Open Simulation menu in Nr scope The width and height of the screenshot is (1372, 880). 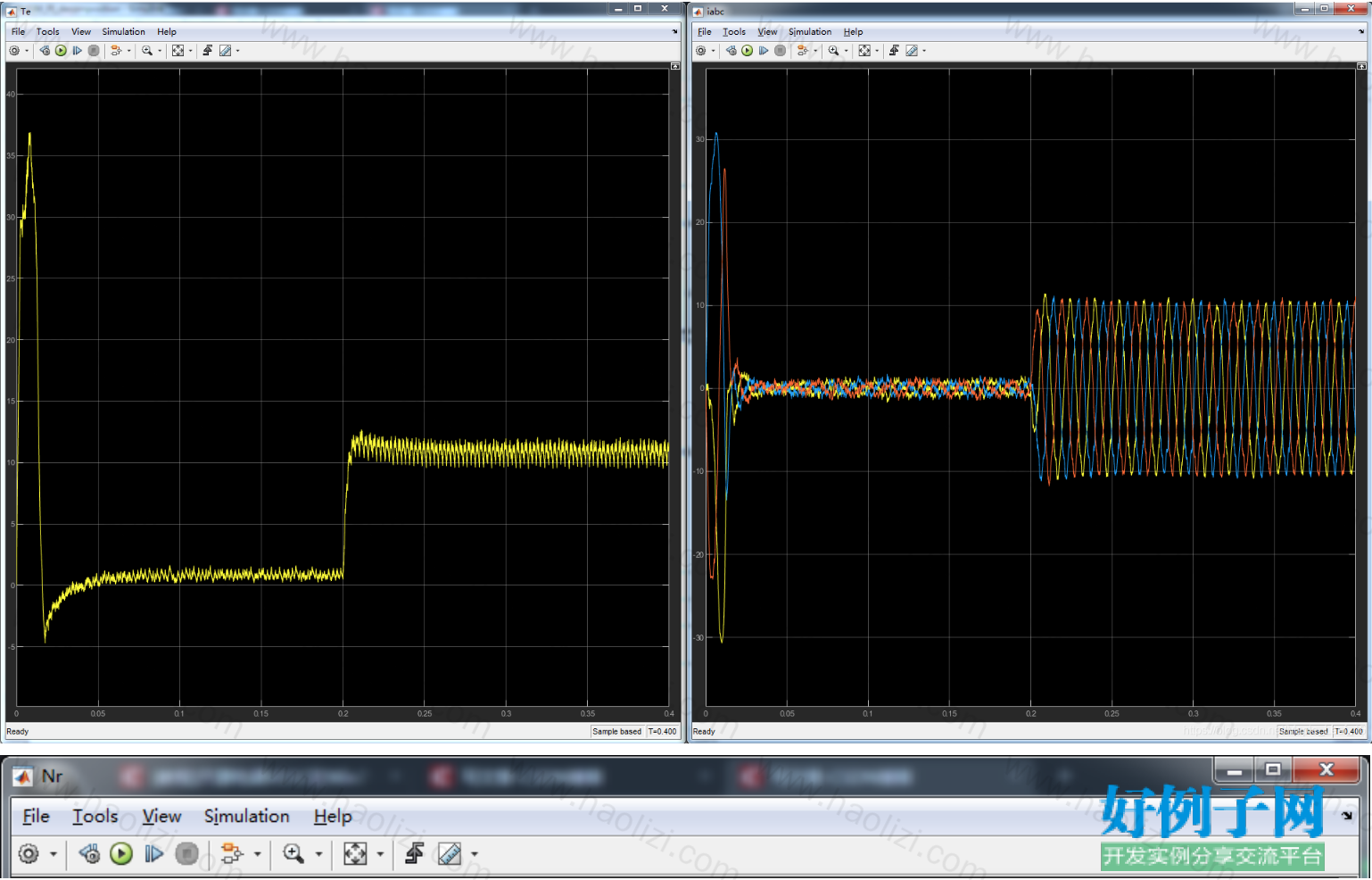coord(246,816)
